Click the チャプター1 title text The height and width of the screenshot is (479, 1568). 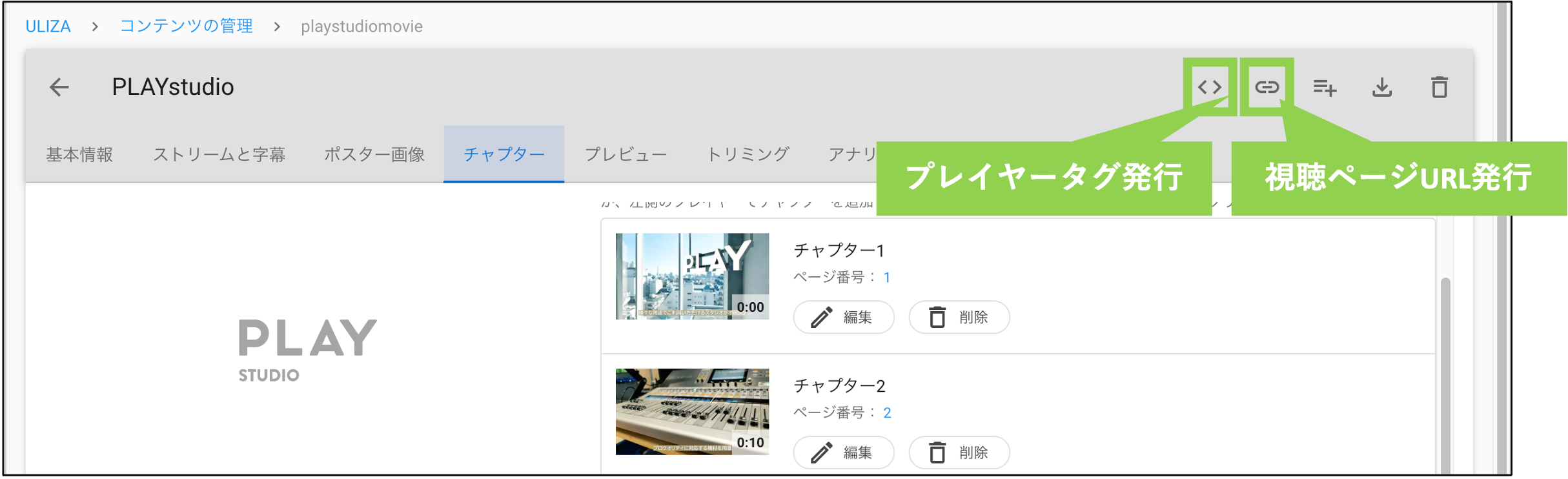[839, 250]
